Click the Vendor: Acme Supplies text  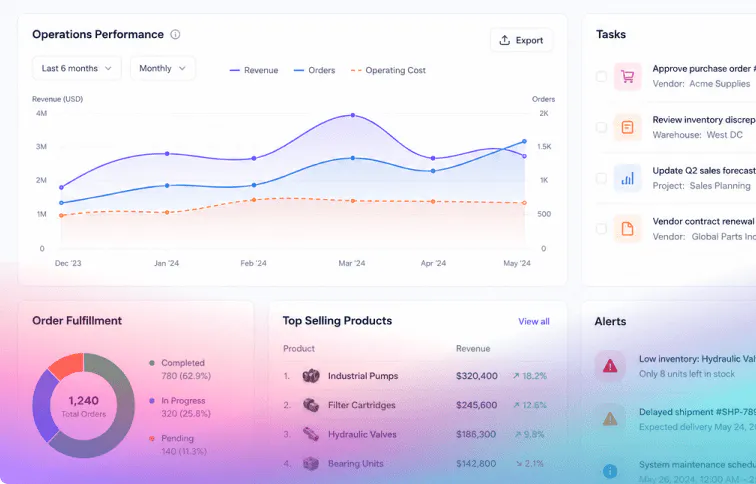[x=701, y=83]
